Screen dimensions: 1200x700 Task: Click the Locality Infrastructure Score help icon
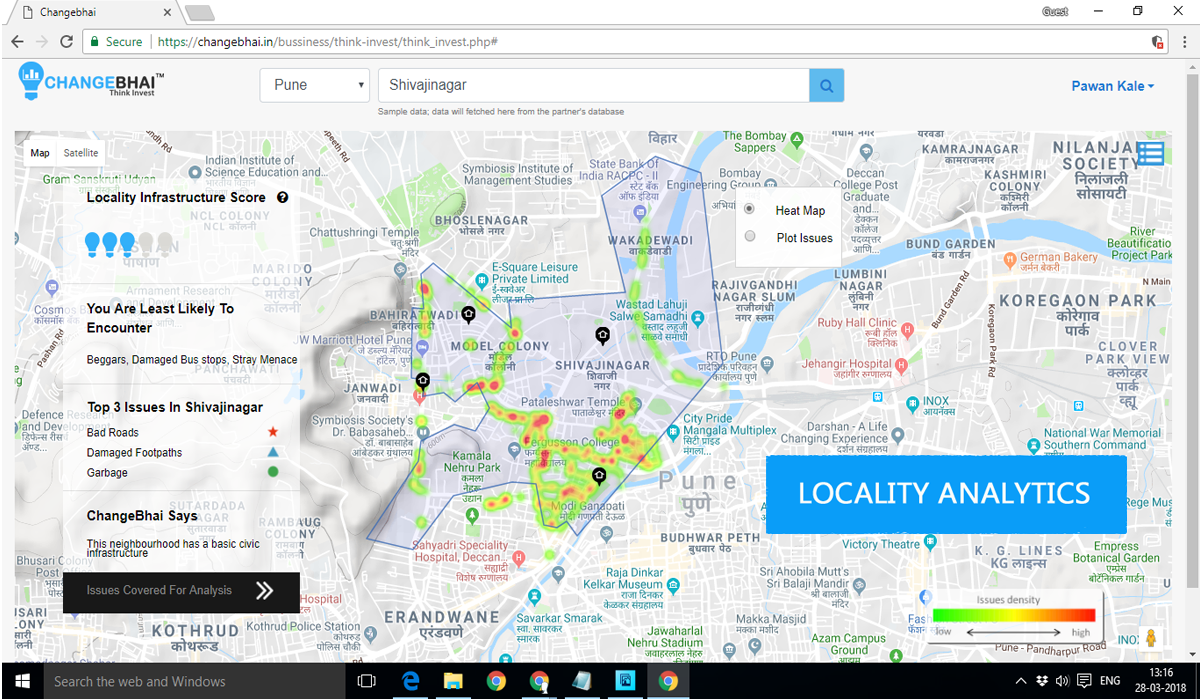(x=282, y=197)
